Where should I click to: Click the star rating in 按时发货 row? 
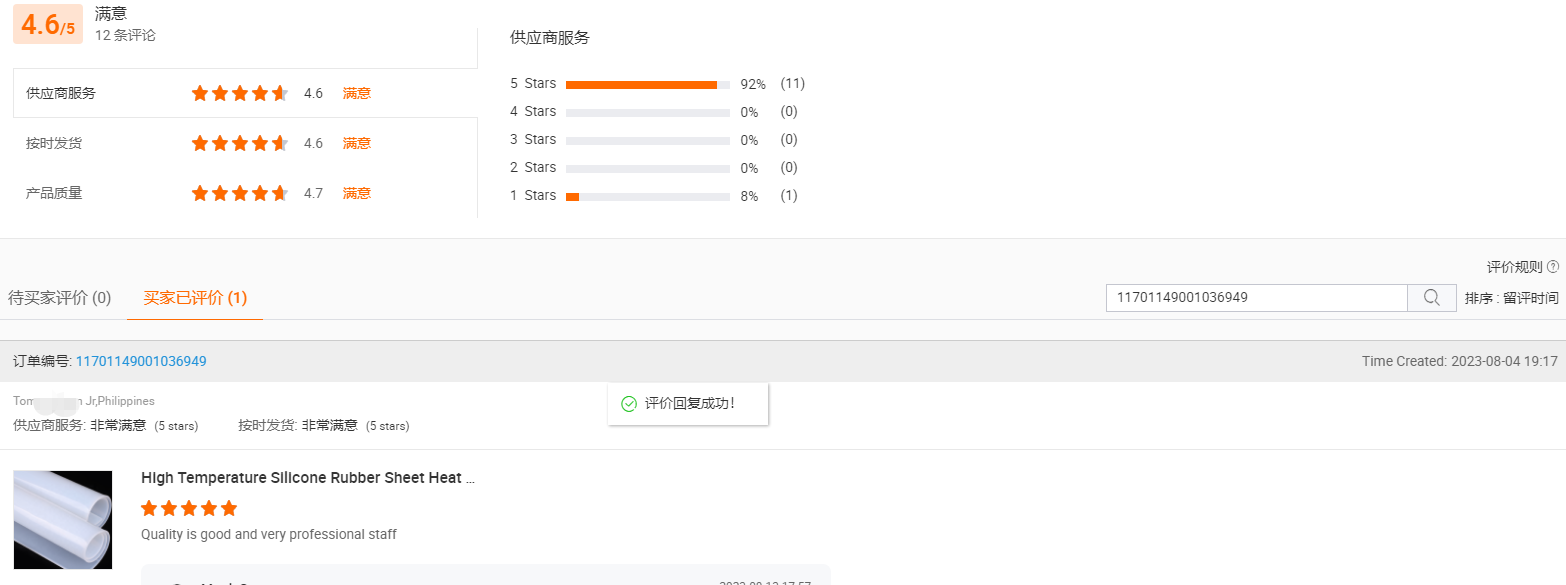(240, 143)
